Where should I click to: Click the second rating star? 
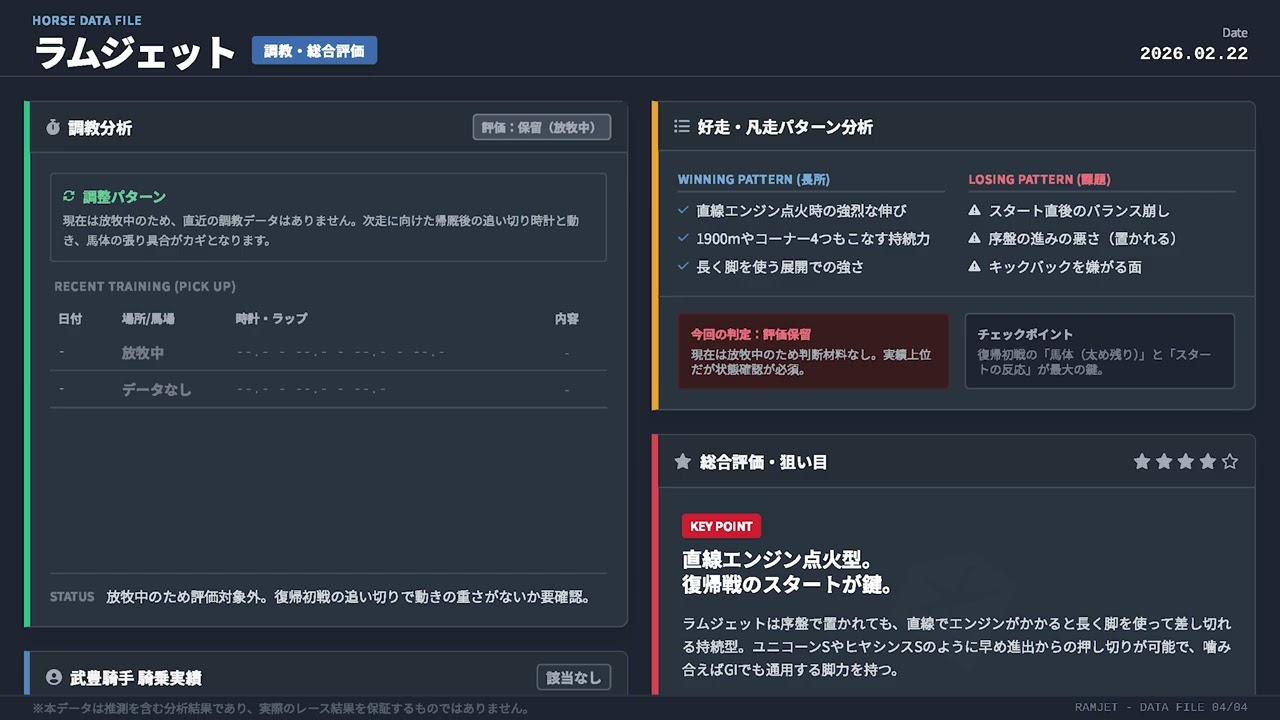coord(1164,462)
